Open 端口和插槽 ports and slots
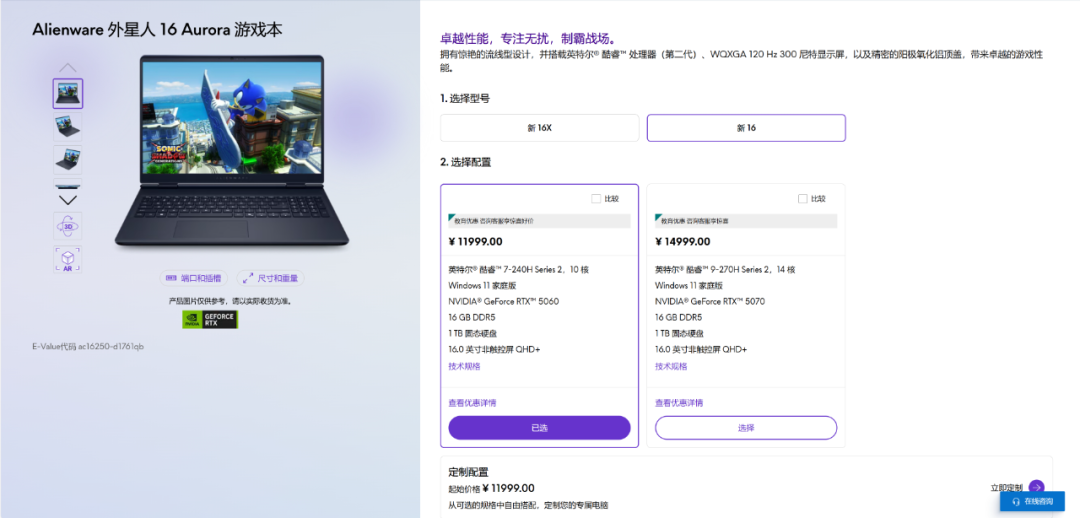This screenshot has width=1080, height=518. click(x=194, y=278)
